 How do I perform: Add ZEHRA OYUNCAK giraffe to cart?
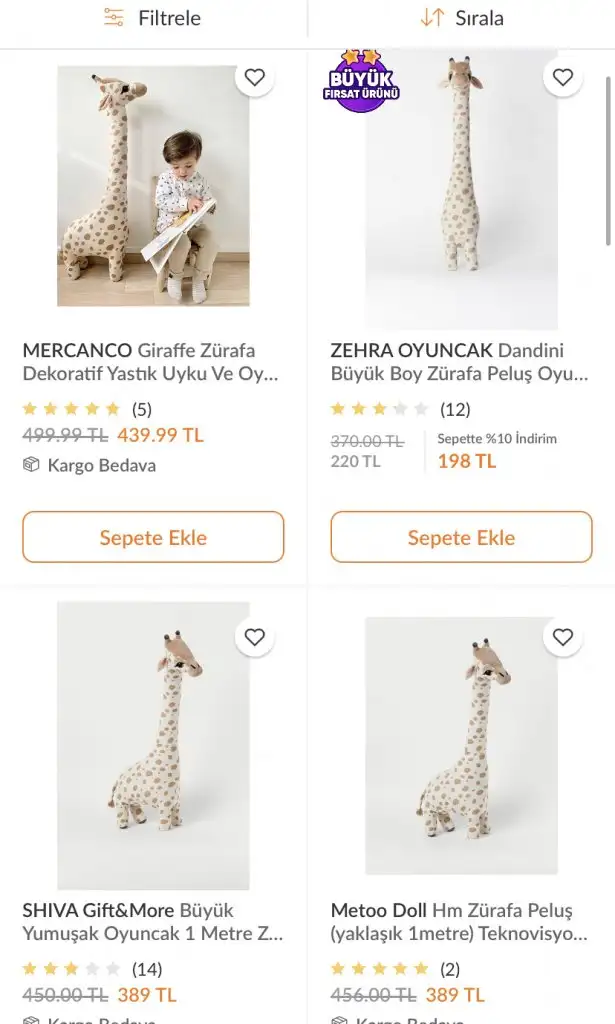pos(461,537)
